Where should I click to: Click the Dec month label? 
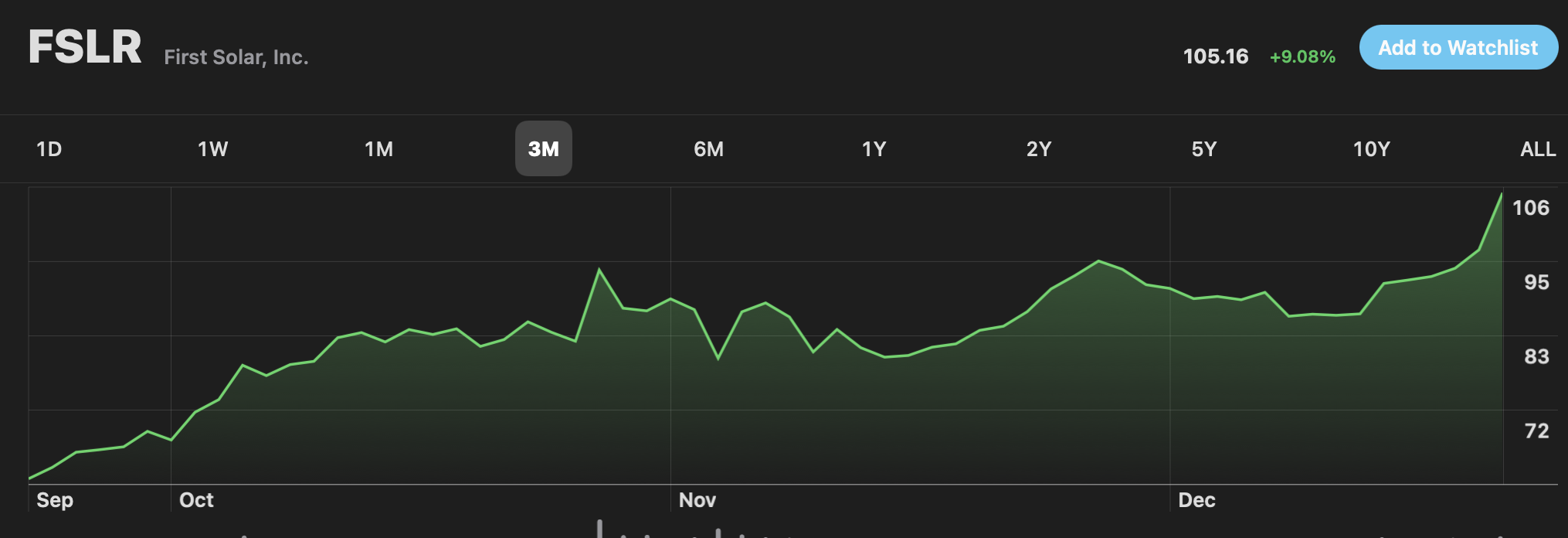coord(1196,500)
